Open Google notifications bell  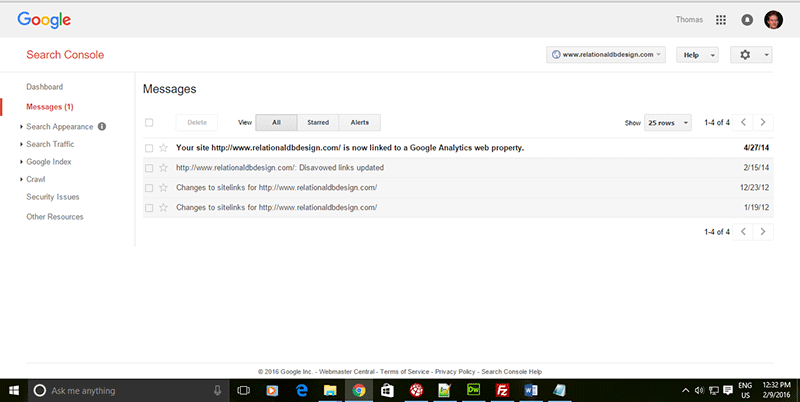point(747,20)
